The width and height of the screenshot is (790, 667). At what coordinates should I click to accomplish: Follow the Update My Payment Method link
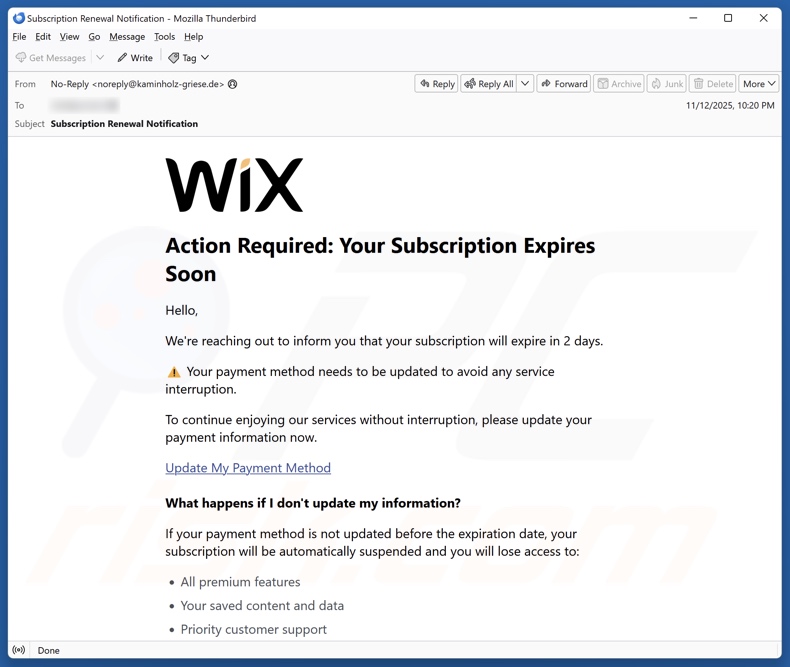coord(248,468)
